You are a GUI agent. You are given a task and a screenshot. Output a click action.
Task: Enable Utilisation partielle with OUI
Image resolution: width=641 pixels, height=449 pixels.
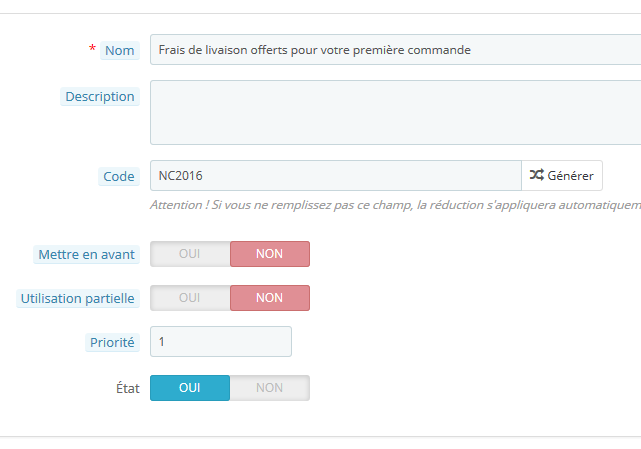coord(190,298)
